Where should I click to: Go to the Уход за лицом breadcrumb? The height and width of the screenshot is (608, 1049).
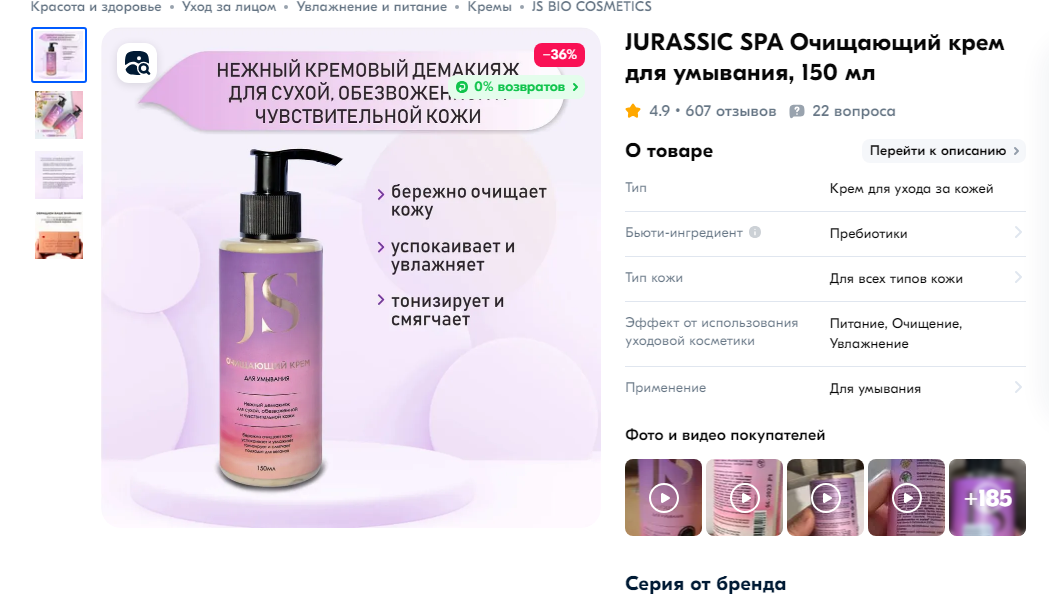click(x=229, y=7)
